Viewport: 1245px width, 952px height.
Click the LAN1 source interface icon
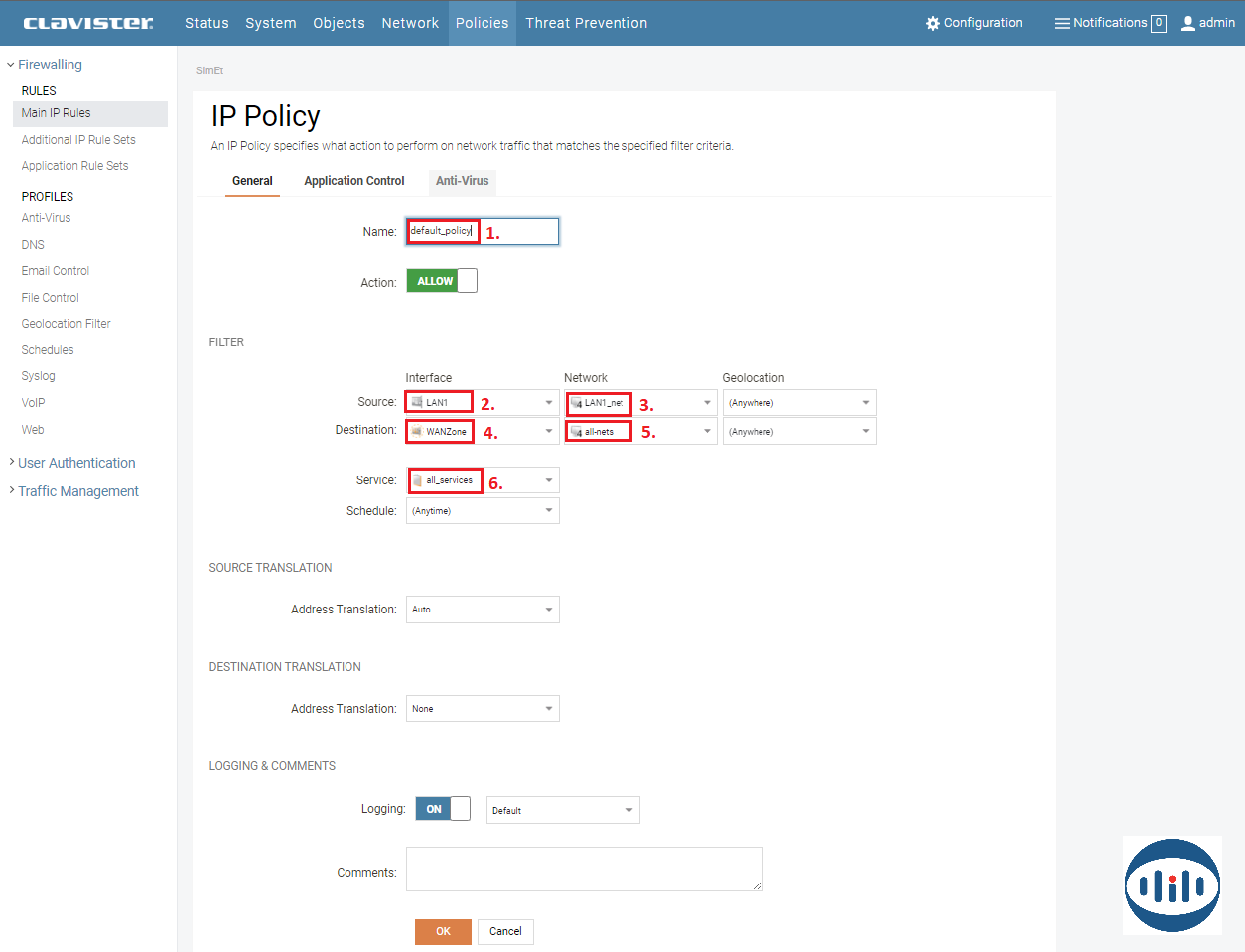click(x=417, y=402)
